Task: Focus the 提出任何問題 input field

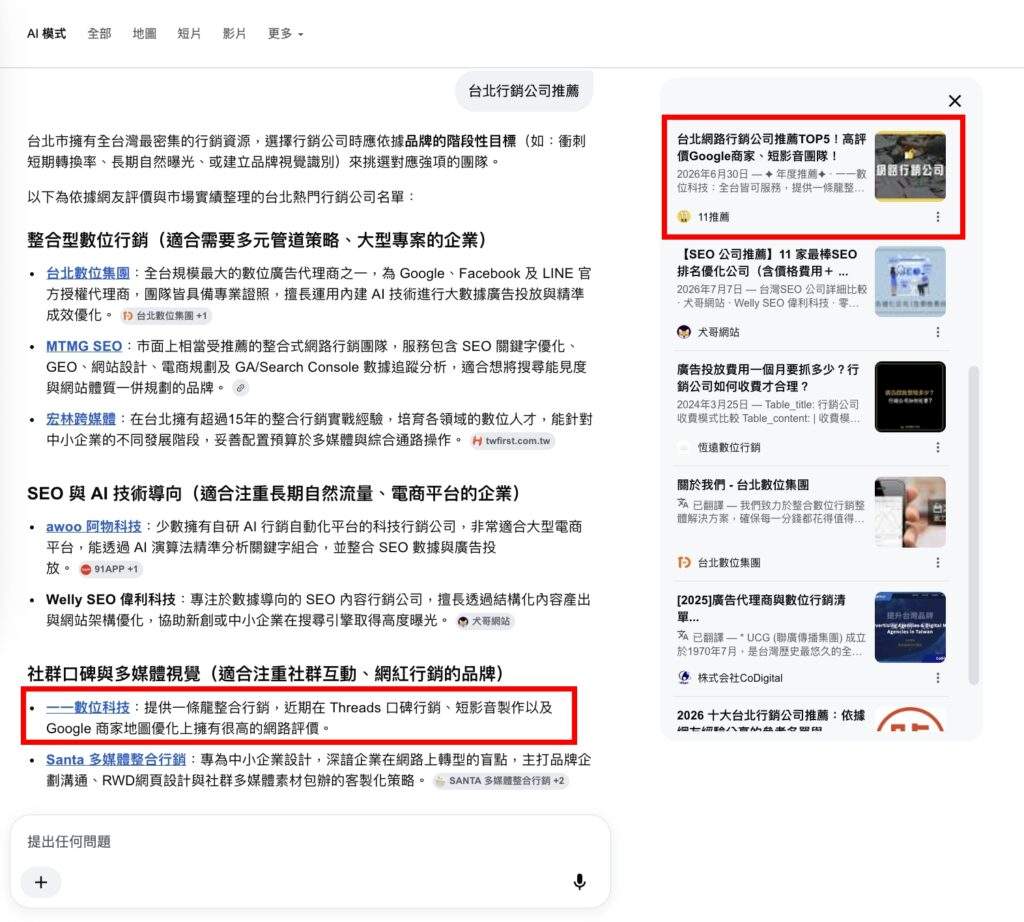Action: point(310,842)
